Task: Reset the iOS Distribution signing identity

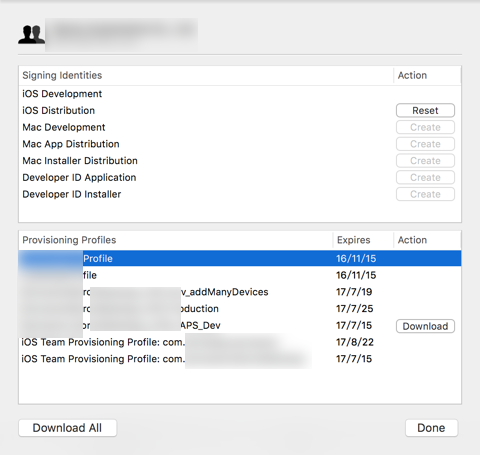Action: [x=425, y=110]
